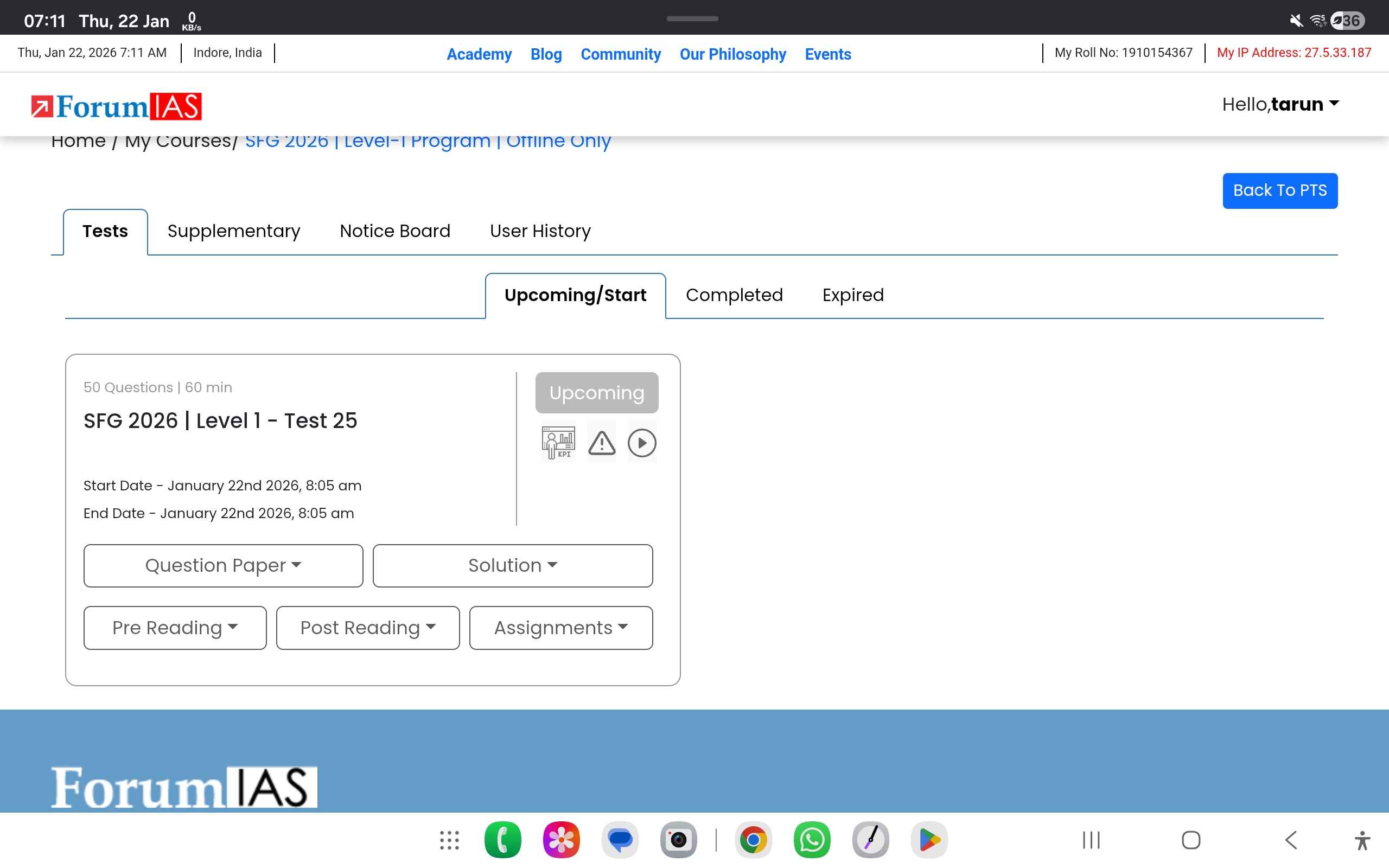1389x868 pixels.
Task: Open the Play Store dock icon
Action: [929, 840]
